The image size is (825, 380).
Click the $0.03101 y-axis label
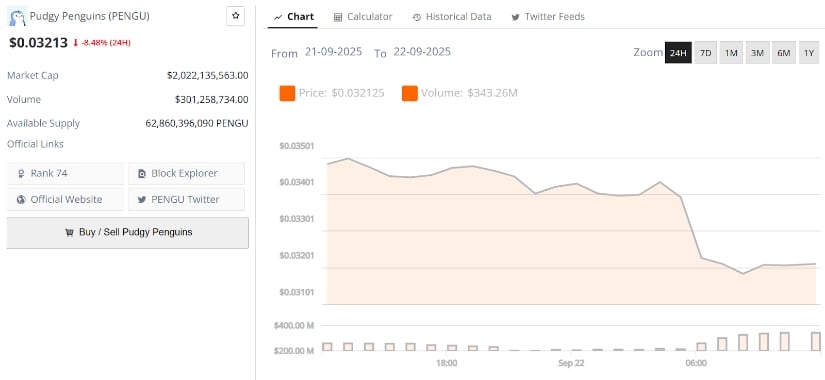coord(297,292)
